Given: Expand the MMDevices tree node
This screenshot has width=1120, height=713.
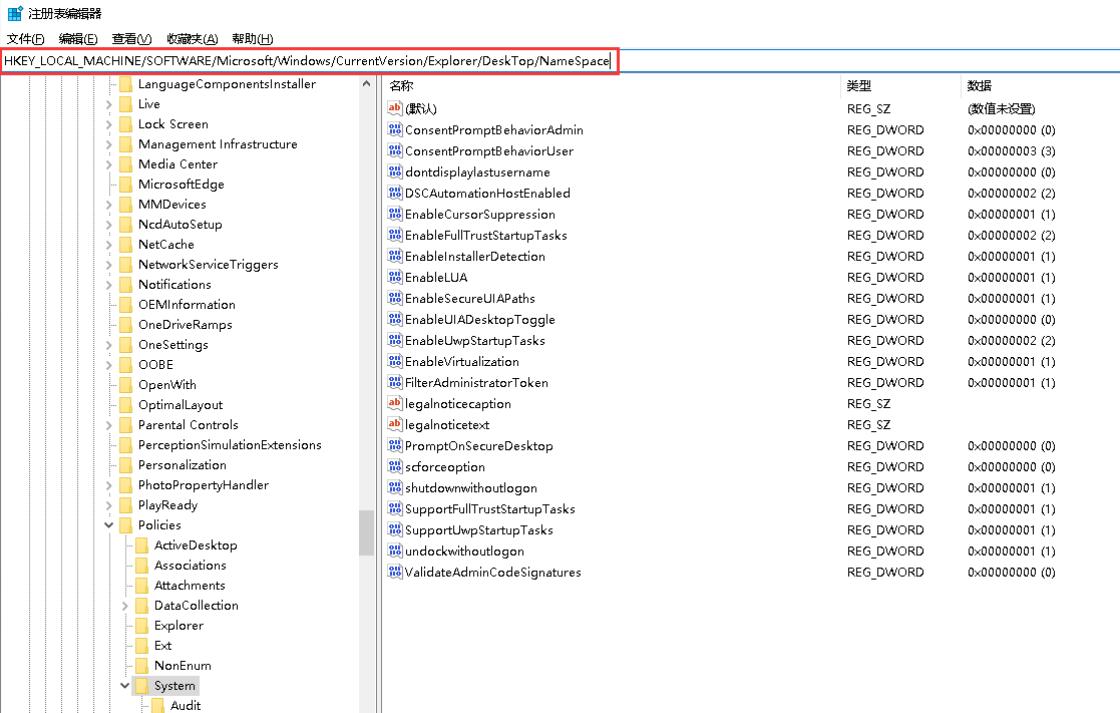Looking at the screenshot, I should point(109,204).
